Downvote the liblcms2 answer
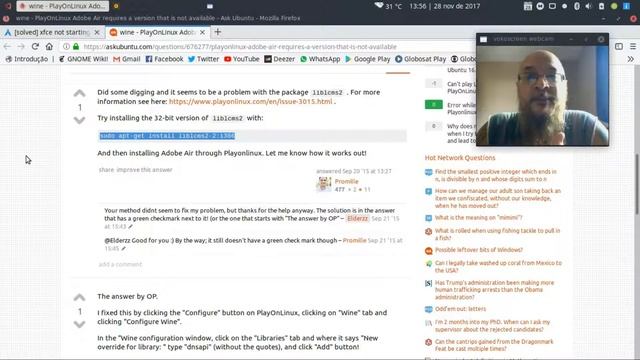 pos(80,120)
